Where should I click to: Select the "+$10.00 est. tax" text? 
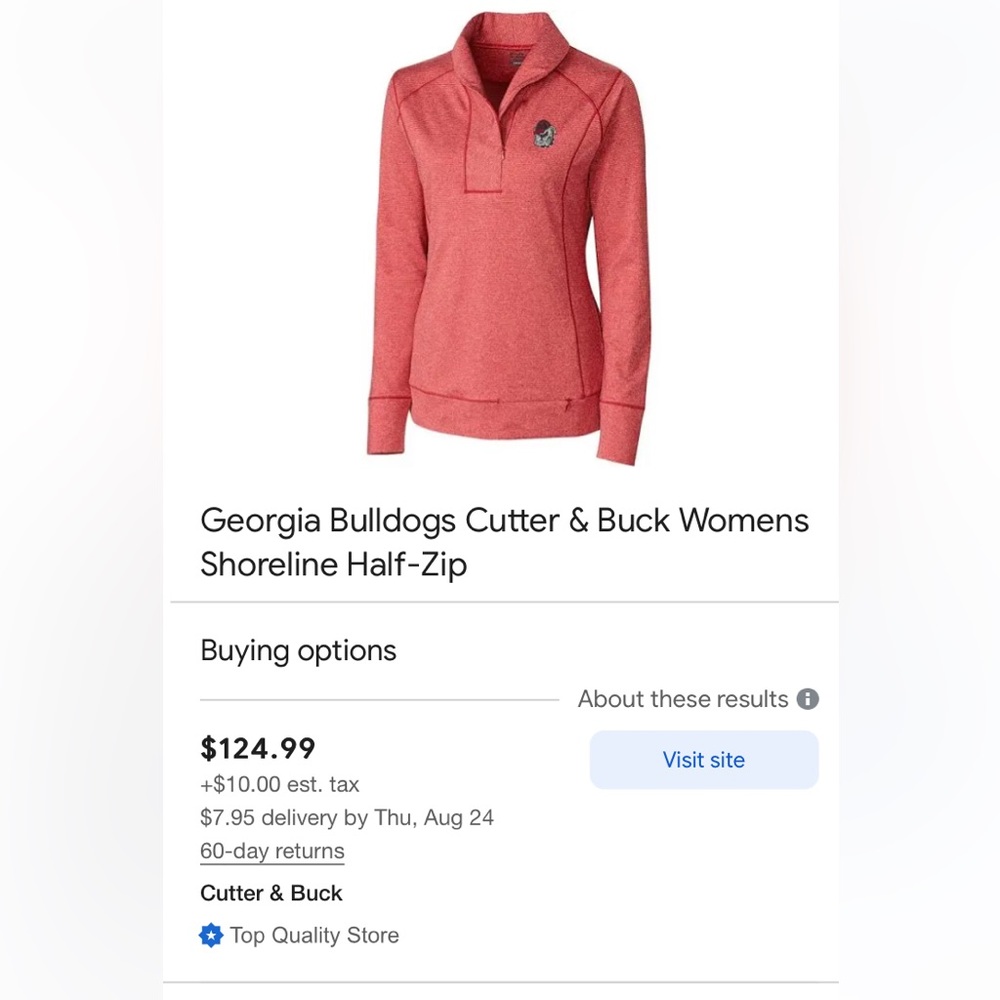280,784
